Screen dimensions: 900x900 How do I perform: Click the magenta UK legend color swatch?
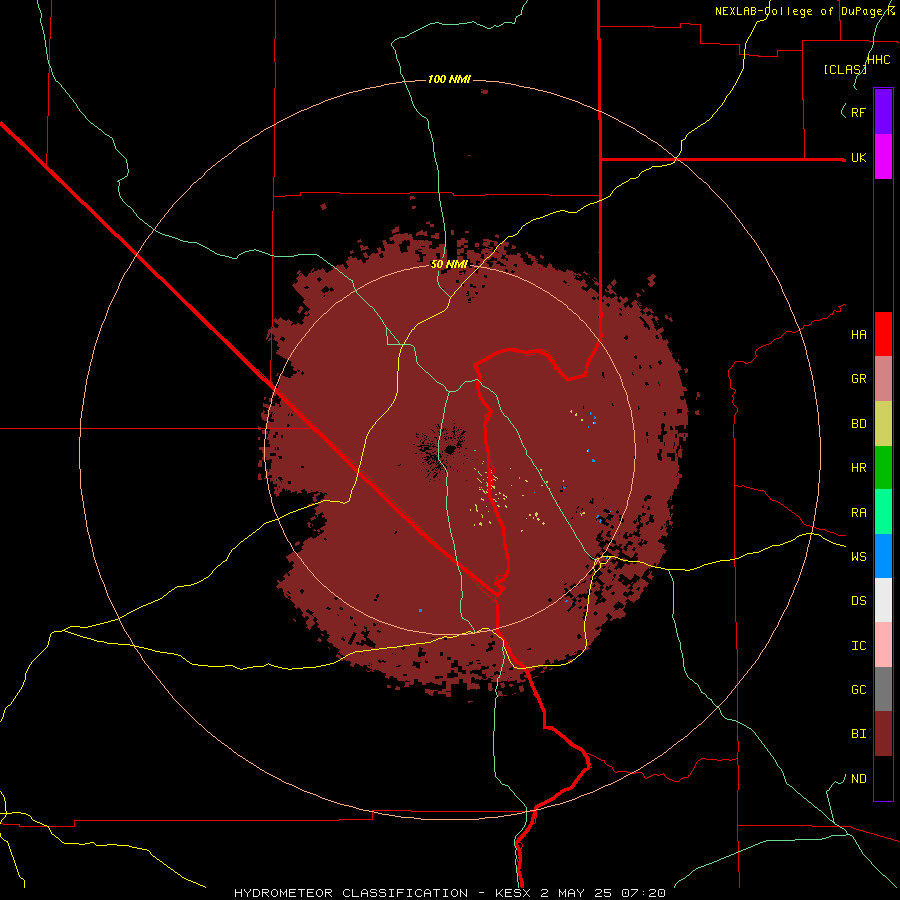[x=883, y=157]
